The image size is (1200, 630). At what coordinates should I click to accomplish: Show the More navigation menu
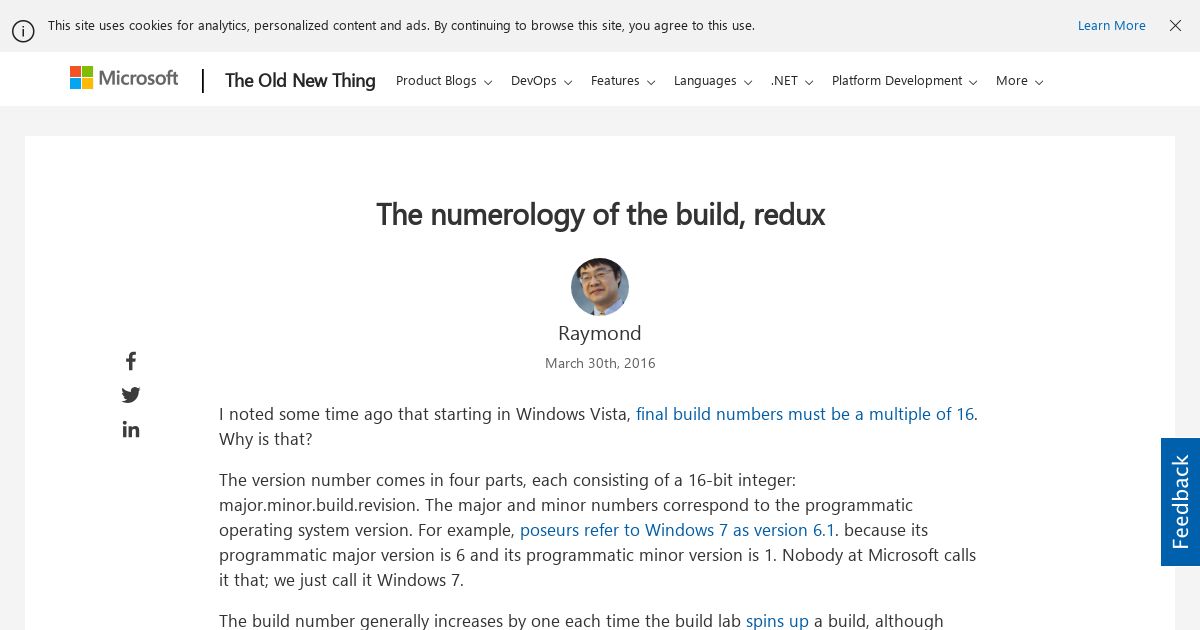[x=1020, y=81]
